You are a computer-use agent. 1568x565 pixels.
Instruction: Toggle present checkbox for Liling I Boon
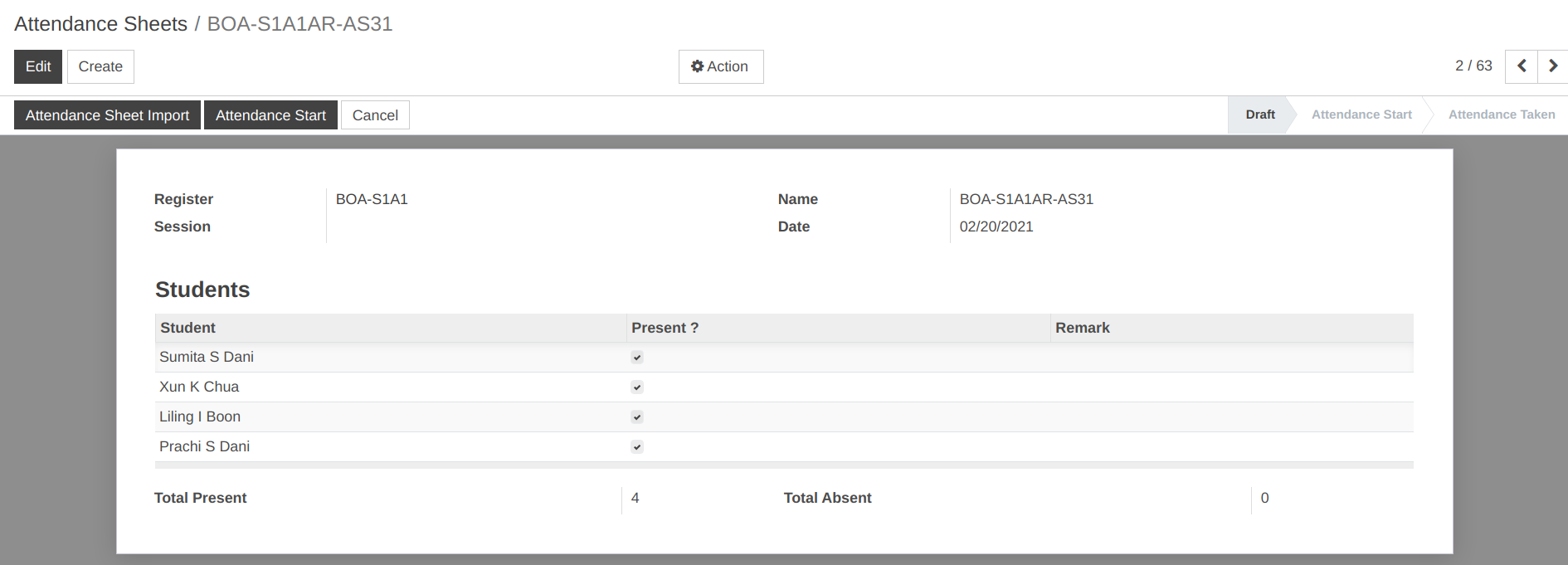(637, 417)
